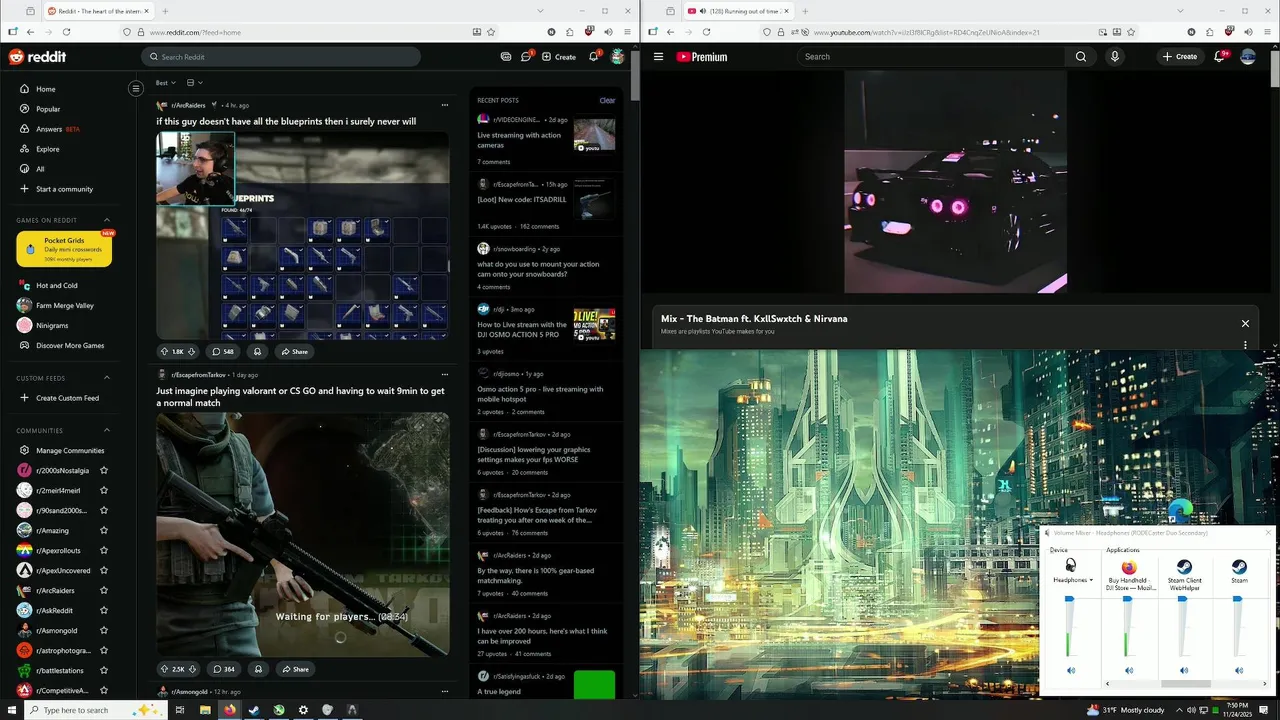Open YouTube notifications bell
This screenshot has height=720, width=1280.
pyautogui.click(x=1219, y=57)
